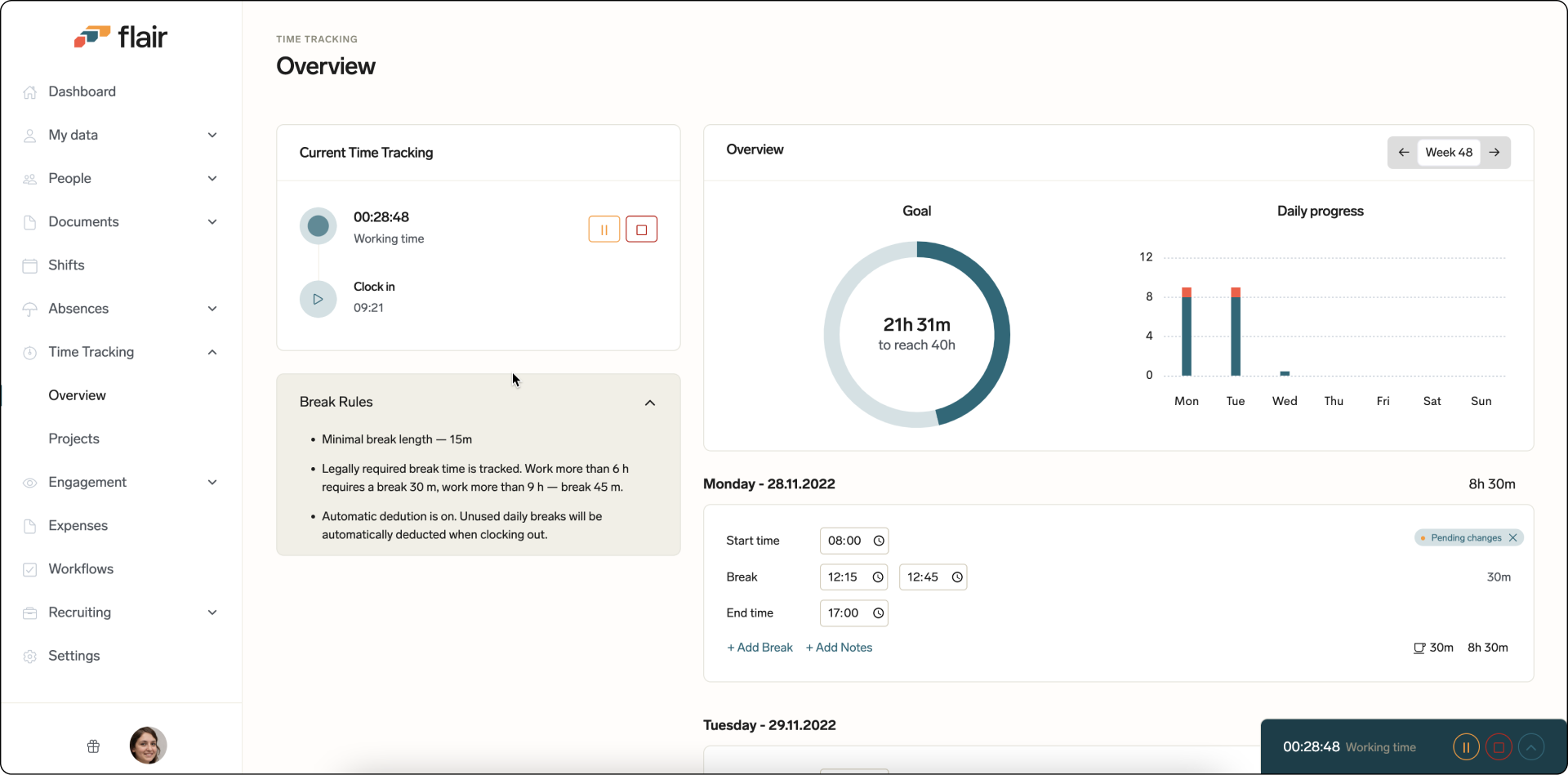Dismiss the Pending changes badge
This screenshot has height=775, width=1568.
tap(1513, 537)
